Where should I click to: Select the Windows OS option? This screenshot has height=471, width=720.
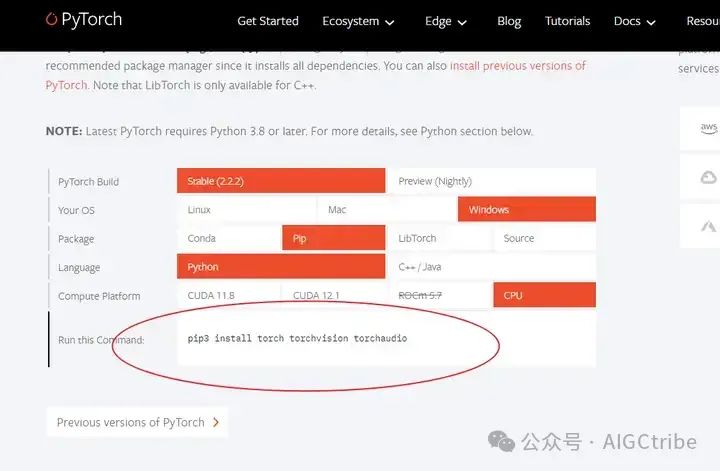[526, 210]
